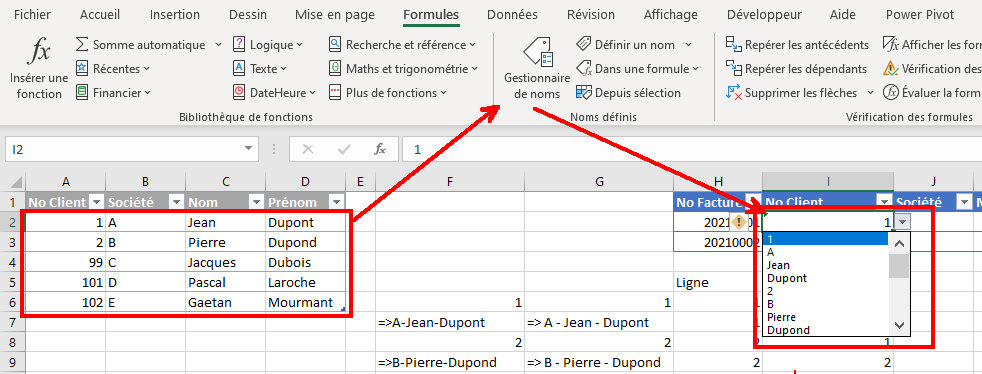Click the formula bar input field
982x374 pixels.
tap(692, 150)
